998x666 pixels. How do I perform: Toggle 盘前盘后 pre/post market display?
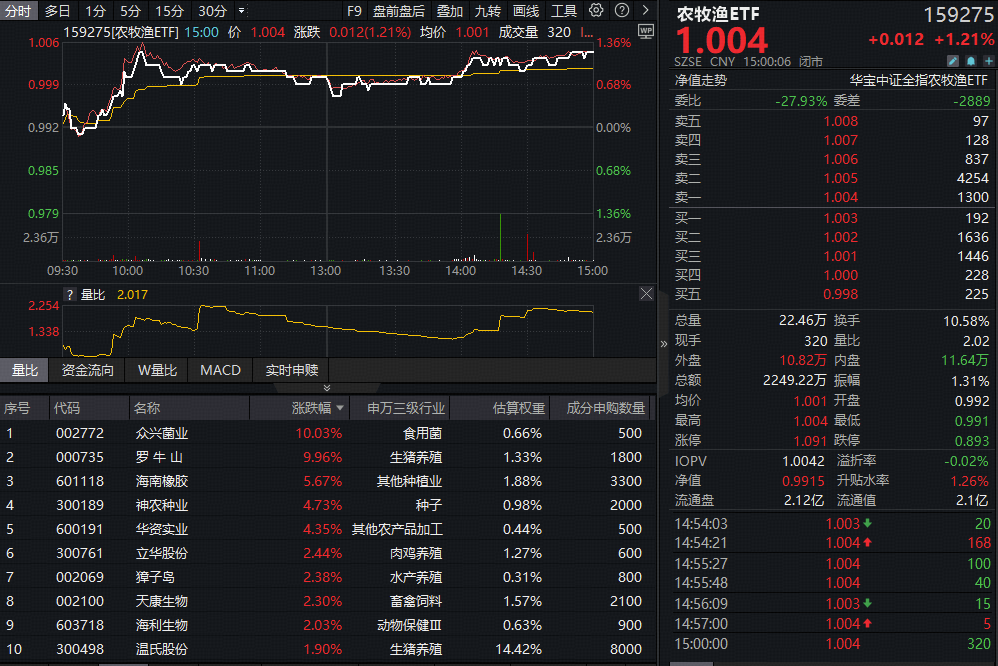[x=398, y=11]
